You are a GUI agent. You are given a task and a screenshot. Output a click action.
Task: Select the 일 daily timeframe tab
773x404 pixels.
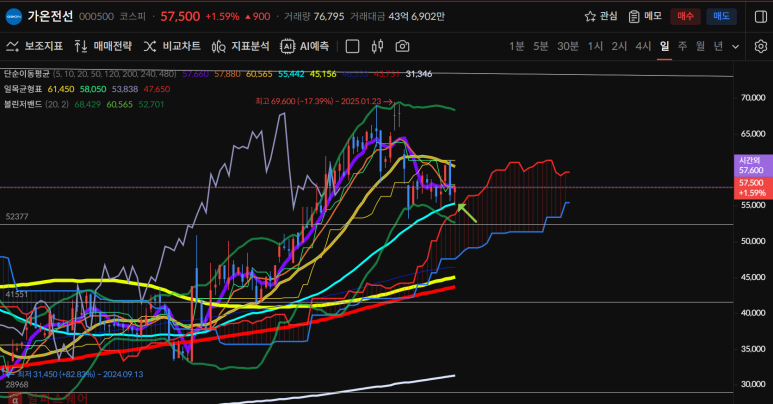coord(665,46)
